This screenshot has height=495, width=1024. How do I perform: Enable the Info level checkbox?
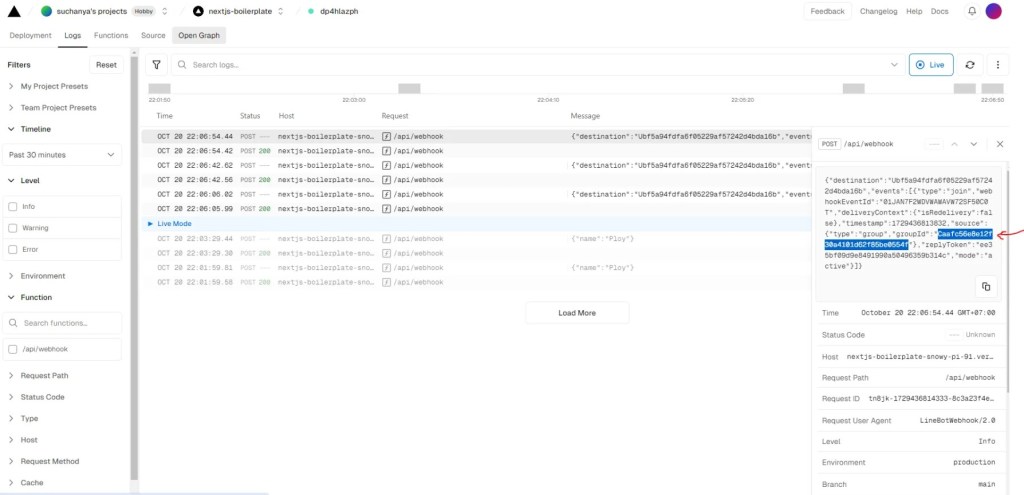[x=13, y=207]
